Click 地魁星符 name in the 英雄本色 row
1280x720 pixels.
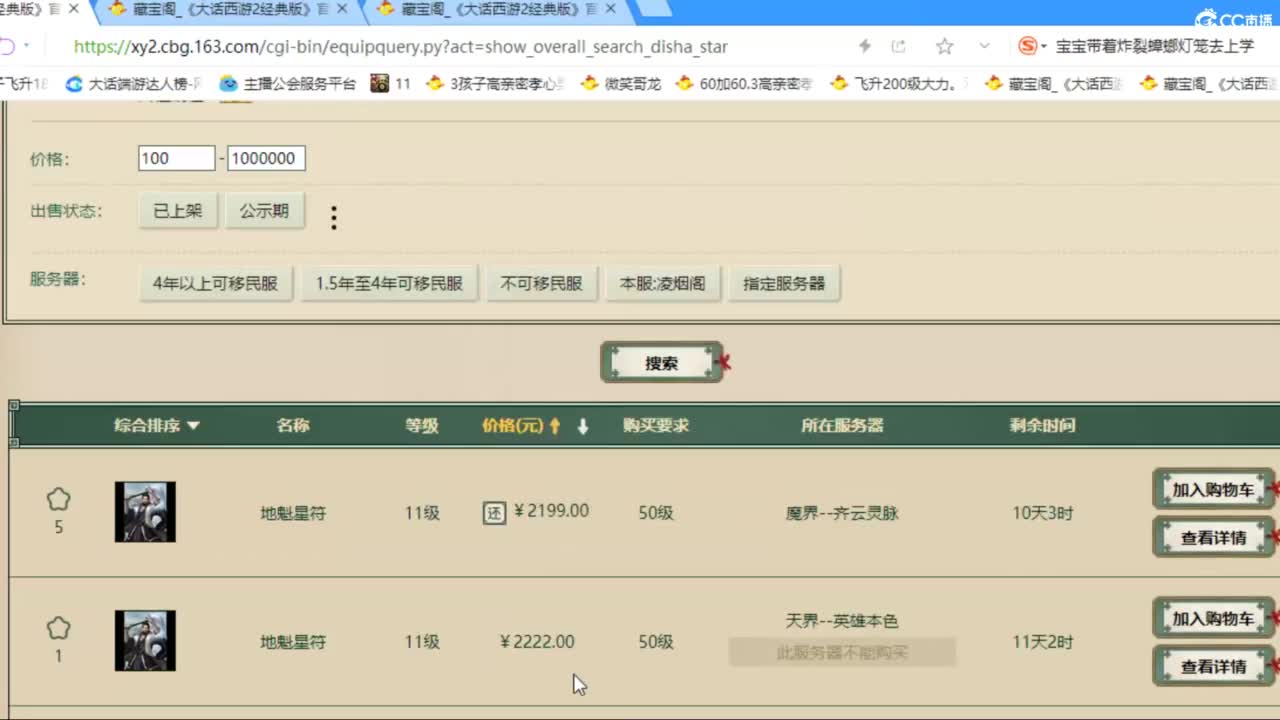pyautogui.click(x=293, y=642)
